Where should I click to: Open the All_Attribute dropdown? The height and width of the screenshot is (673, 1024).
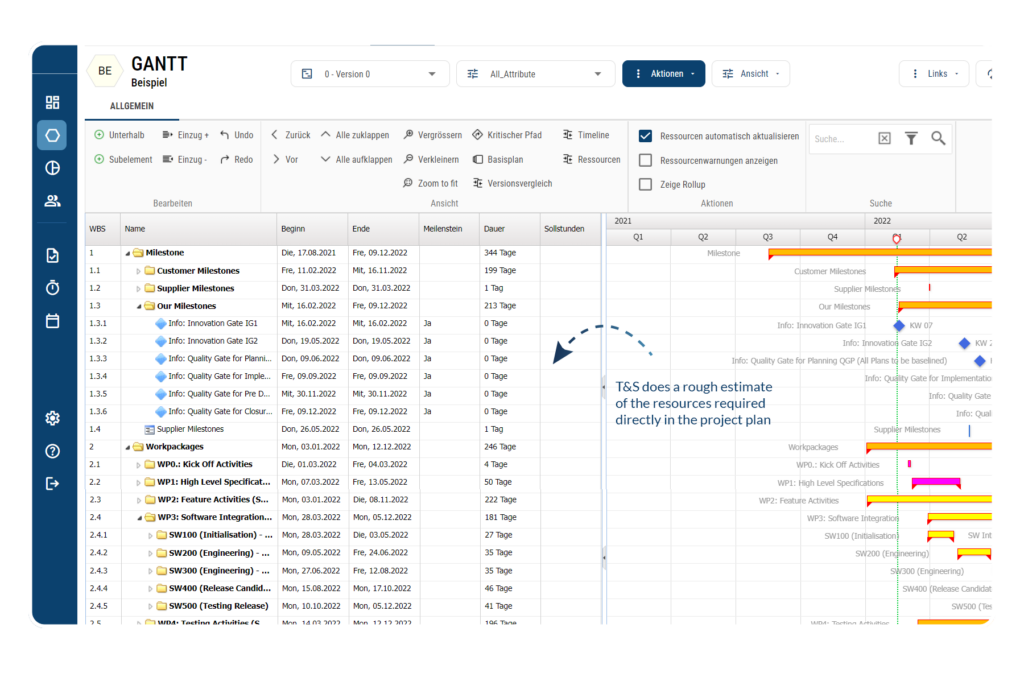(x=535, y=73)
